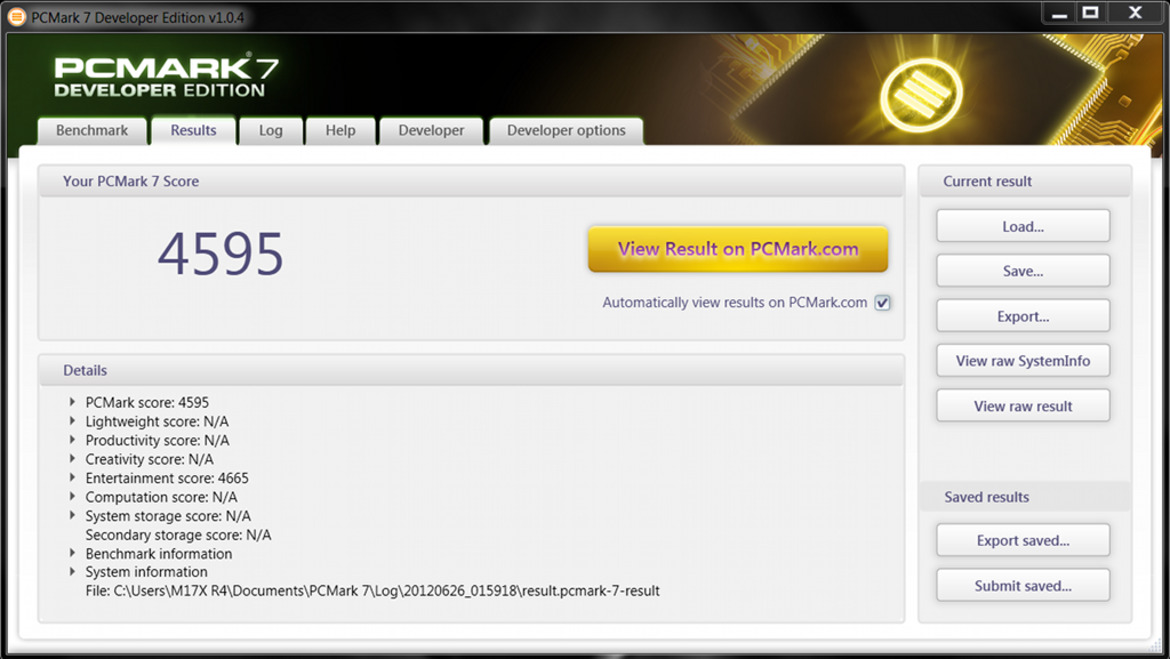The height and width of the screenshot is (659, 1170).
Task: Open View raw result
Action: (x=1023, y=405)
